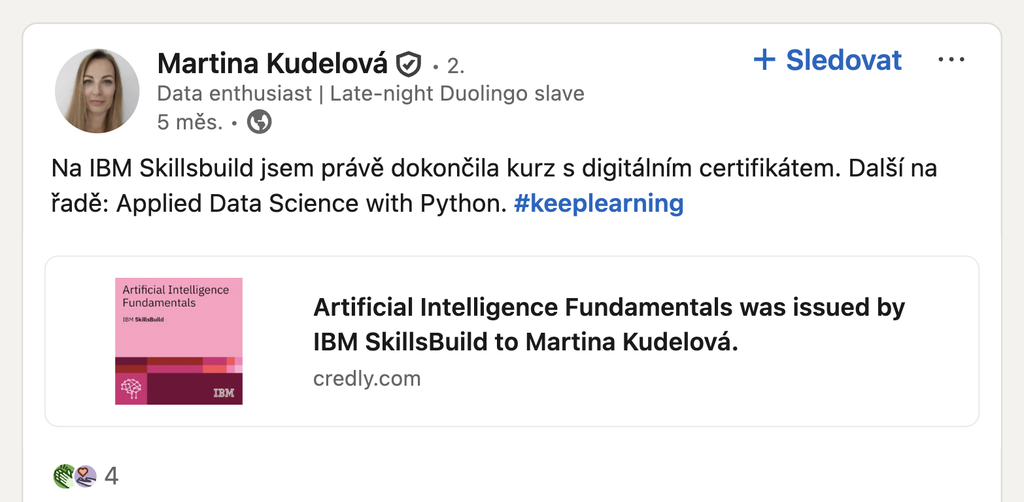The width and height of the screenshot is (1024, 502).
Task: Click the credly.com source text
Action: tap(367, 379)
